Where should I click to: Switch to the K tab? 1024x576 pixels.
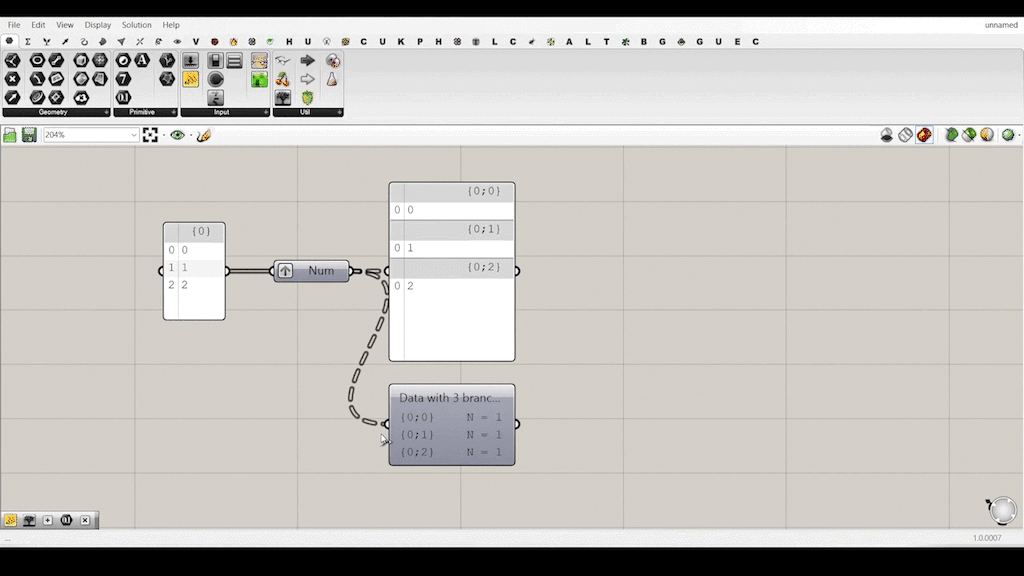[401, 42]
